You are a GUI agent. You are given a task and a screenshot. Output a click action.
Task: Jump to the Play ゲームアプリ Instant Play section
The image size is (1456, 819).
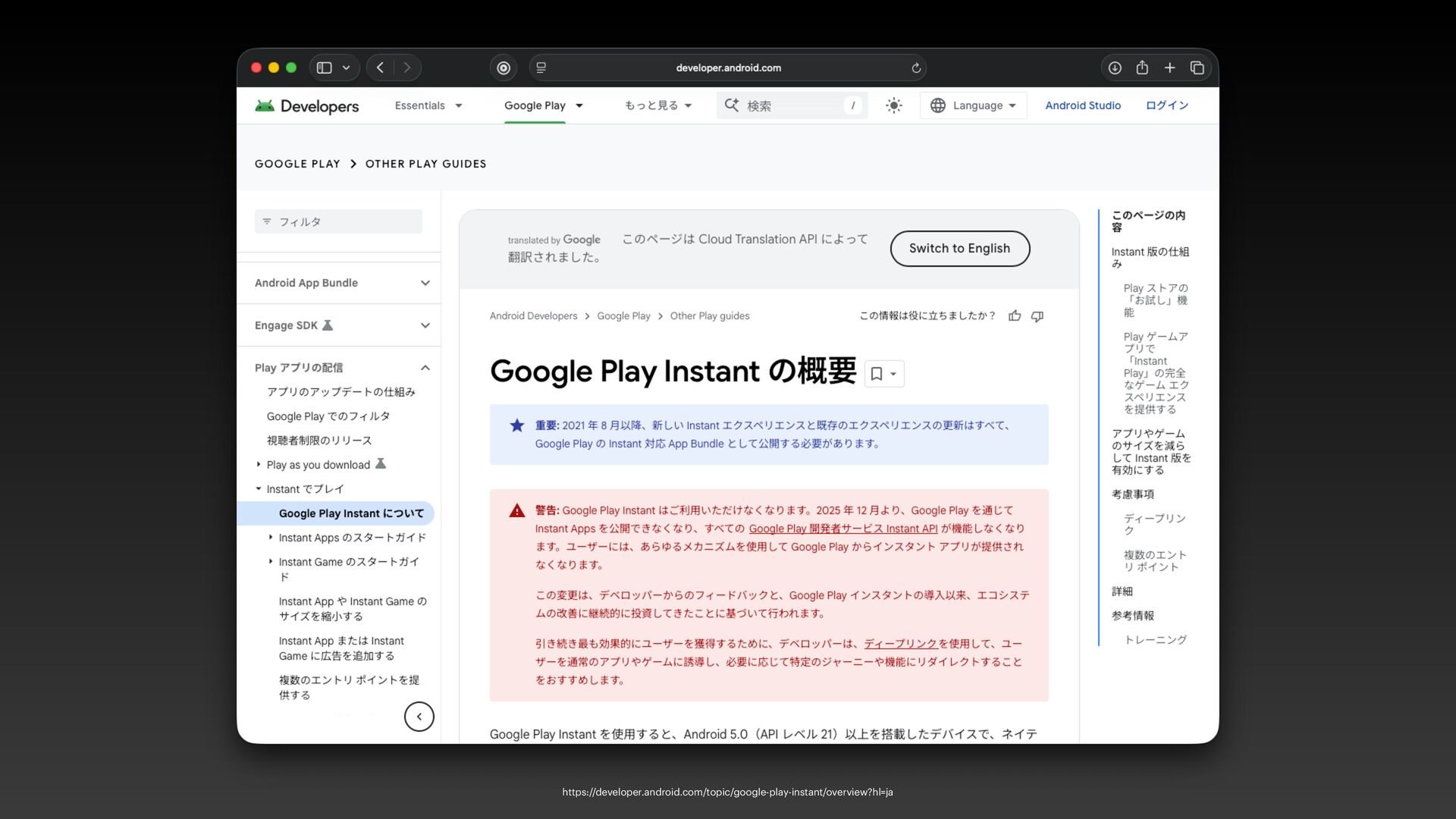pyautogui.click(x=1156, y=373)
